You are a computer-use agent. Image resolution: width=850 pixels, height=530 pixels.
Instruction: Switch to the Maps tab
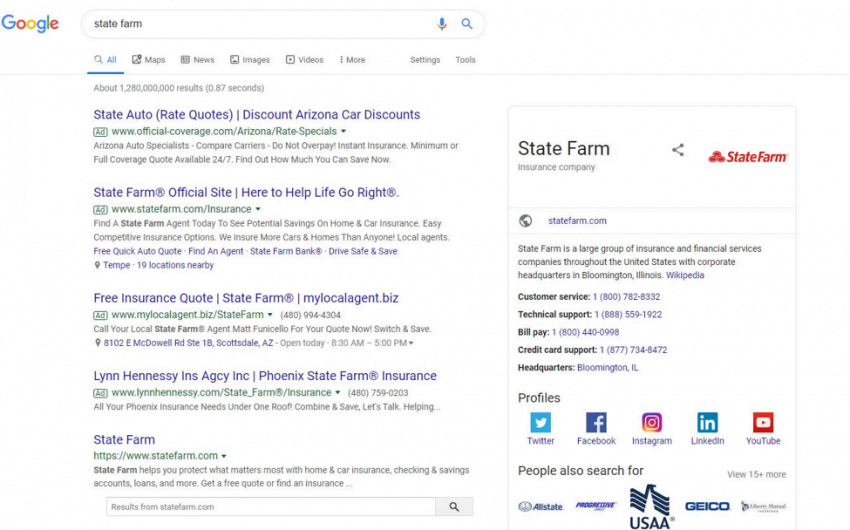coord(149,60)
